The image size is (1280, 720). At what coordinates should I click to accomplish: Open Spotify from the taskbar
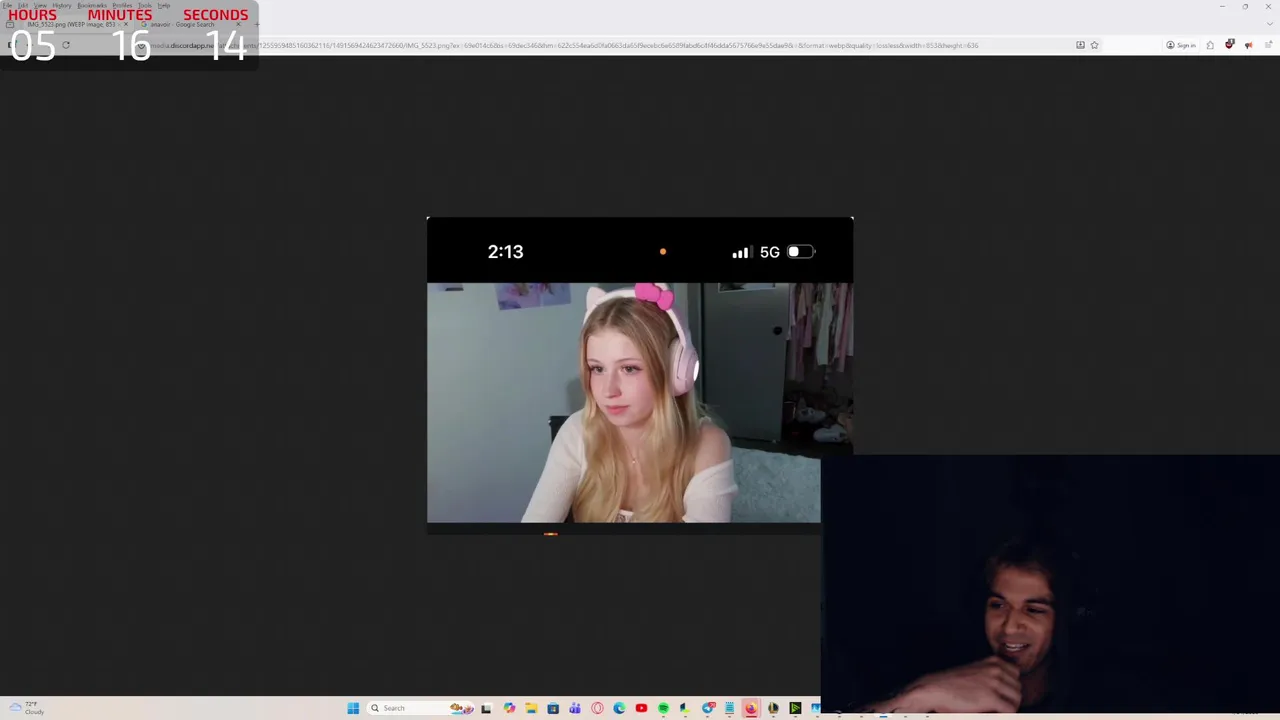coord(663,708)
